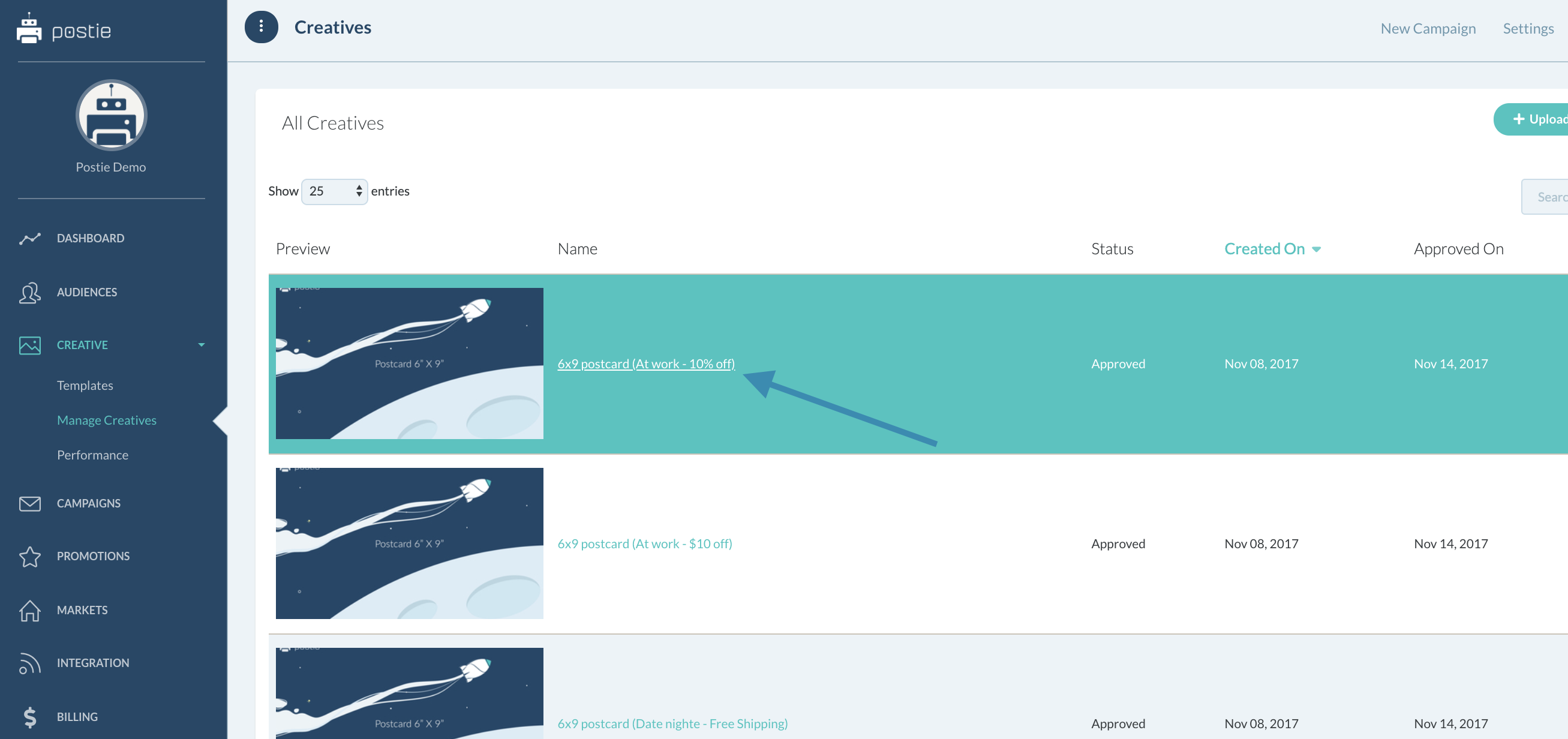Click the New Campaign link
Viewport: 1568px width, 739px height.
(1428, 29)
